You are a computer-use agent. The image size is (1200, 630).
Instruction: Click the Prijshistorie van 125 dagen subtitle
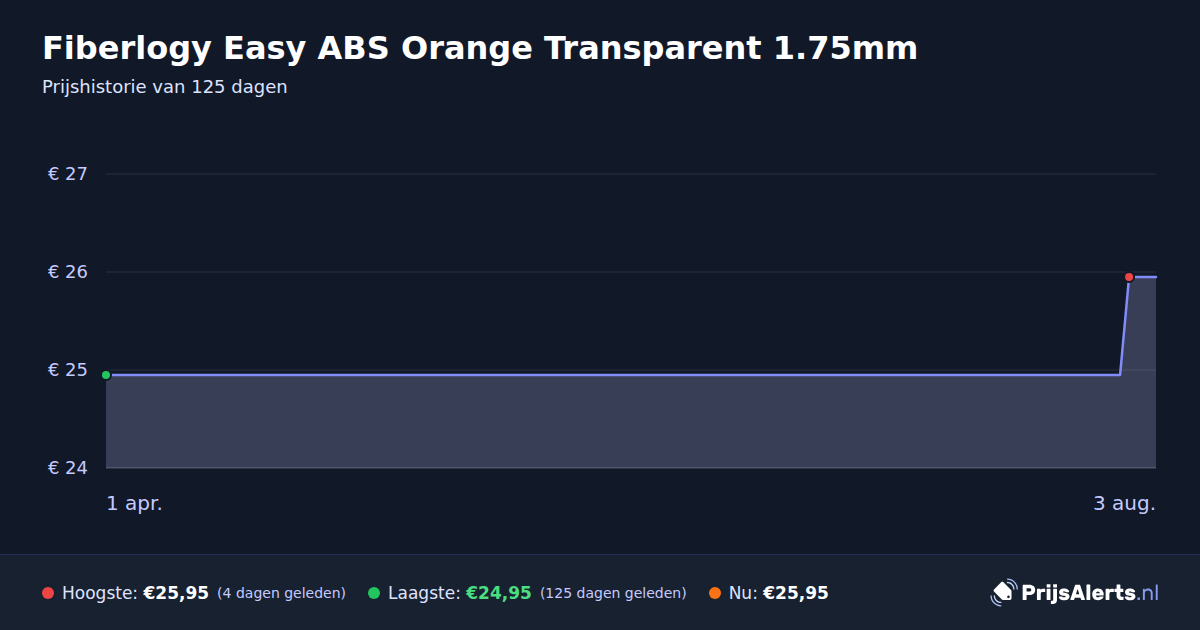[x=165, y=87]
